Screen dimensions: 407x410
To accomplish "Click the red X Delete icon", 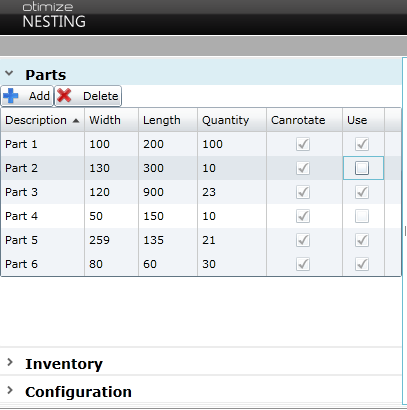I will coord(64,96).
